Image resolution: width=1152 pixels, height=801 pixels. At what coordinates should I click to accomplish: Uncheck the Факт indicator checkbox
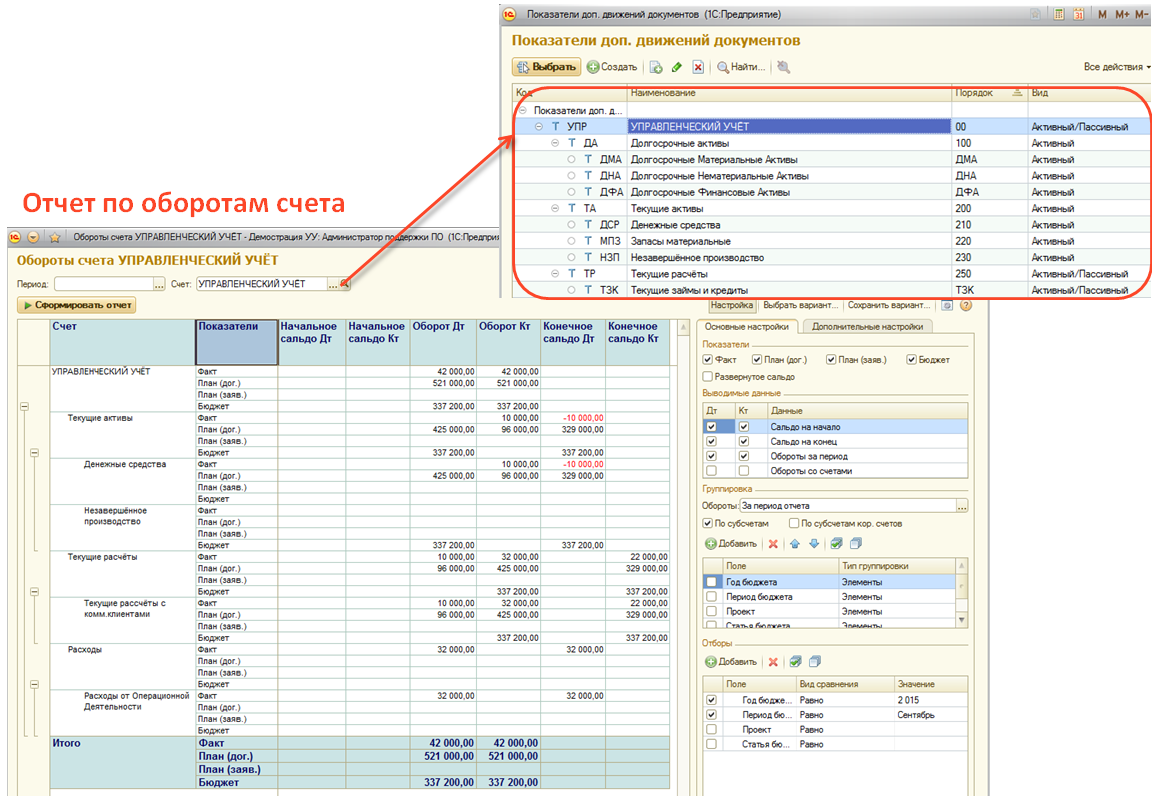[708, 360]
